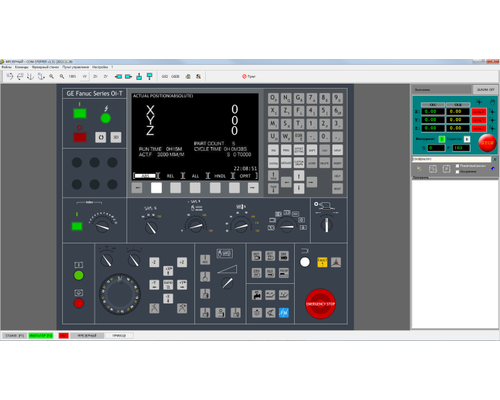
Task: Click the ZY view toolbar button
Action: pyautogui.click(x=106, y=76)
